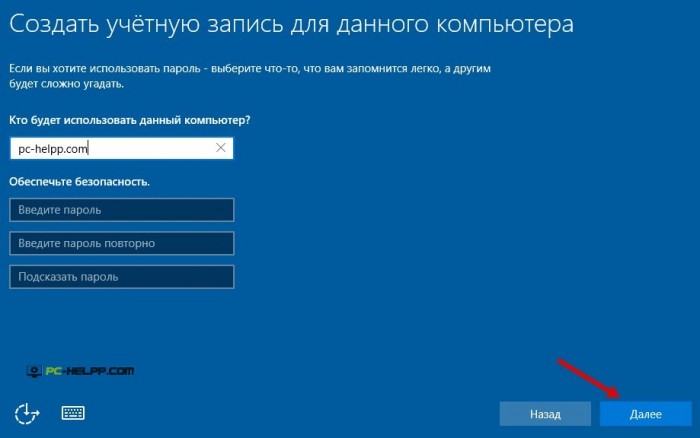Click the label 'Обеспечьте безопасность.'

79,182
